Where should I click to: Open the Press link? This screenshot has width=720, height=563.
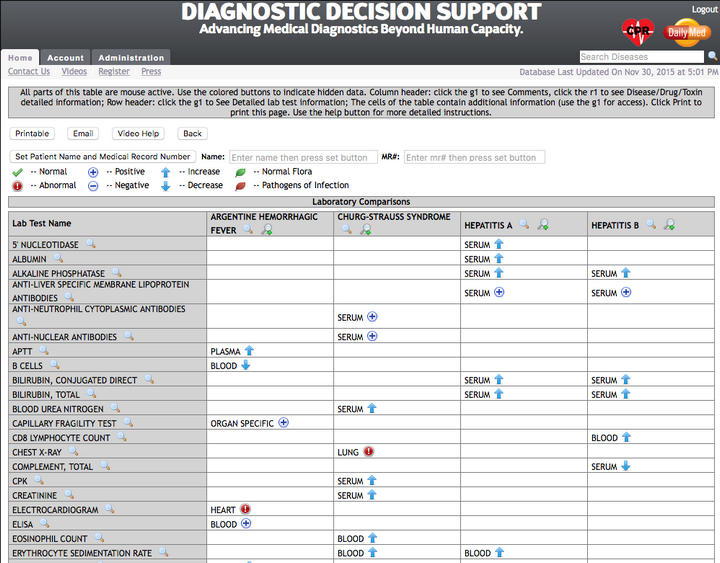[151, 71]
